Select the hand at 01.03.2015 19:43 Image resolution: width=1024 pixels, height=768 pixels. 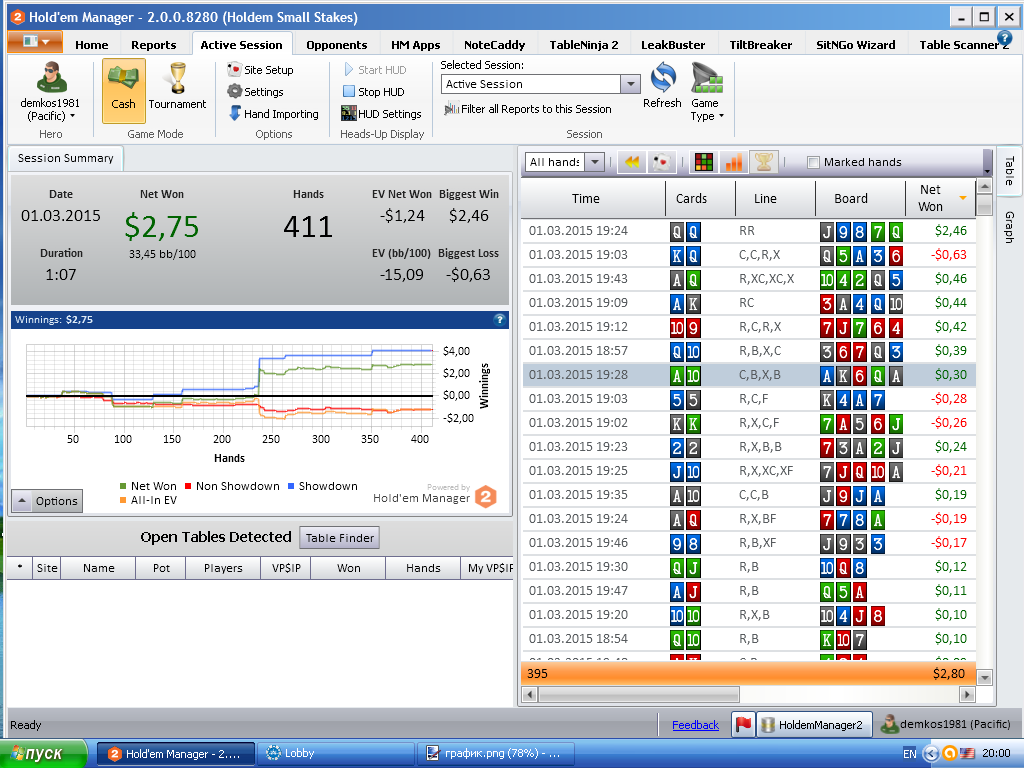coord(748,279)
